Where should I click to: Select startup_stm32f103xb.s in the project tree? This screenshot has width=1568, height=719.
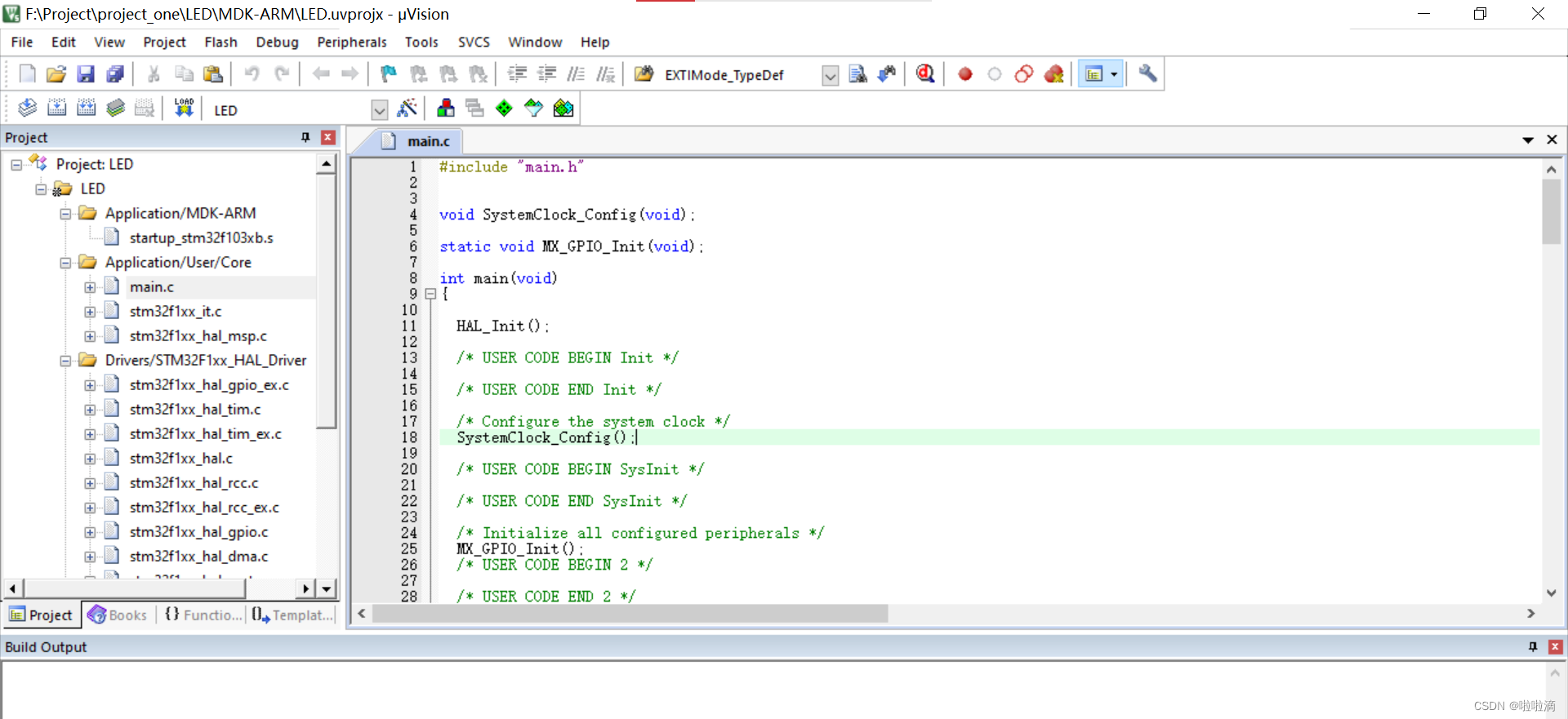tap(201, 237)
